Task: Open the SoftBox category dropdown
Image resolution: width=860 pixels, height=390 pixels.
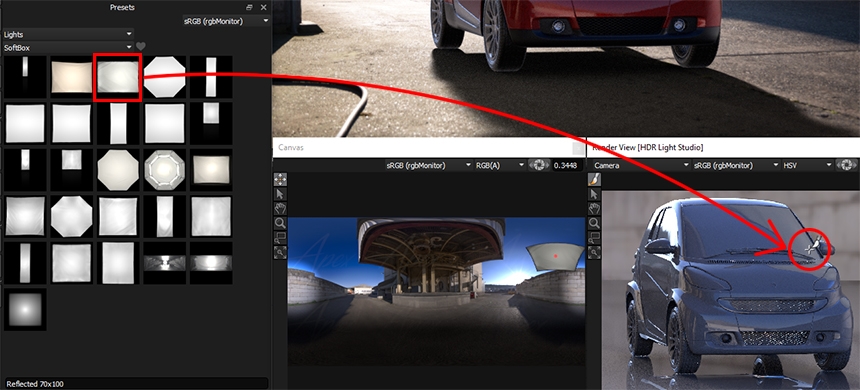Action: [x=68, y=48]
